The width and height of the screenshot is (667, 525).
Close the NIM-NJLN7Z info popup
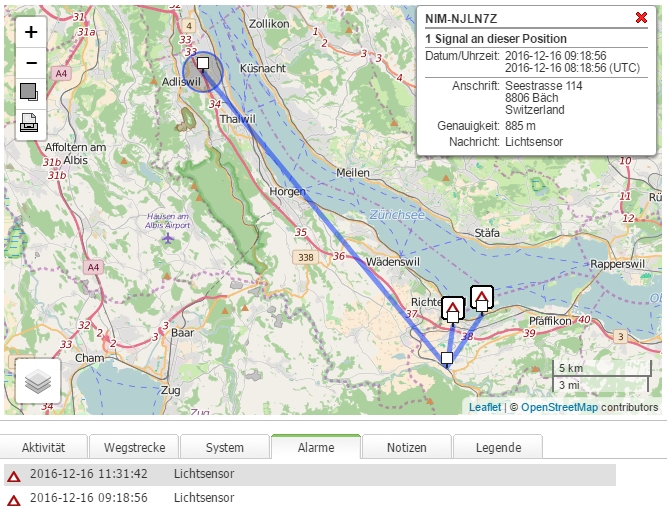pos(641,18)
